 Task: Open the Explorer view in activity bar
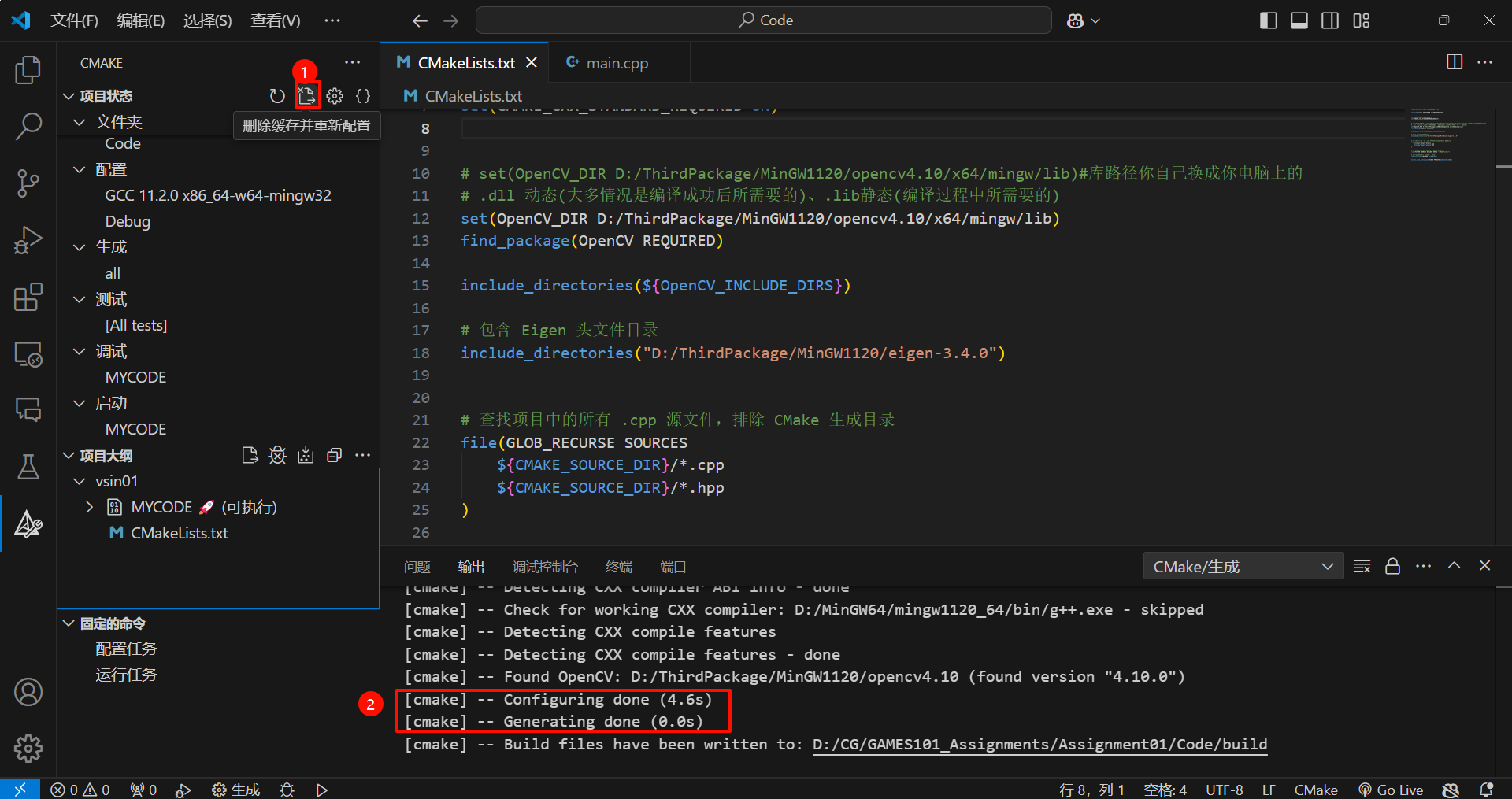pyautogui.click(x=28, y=70)
